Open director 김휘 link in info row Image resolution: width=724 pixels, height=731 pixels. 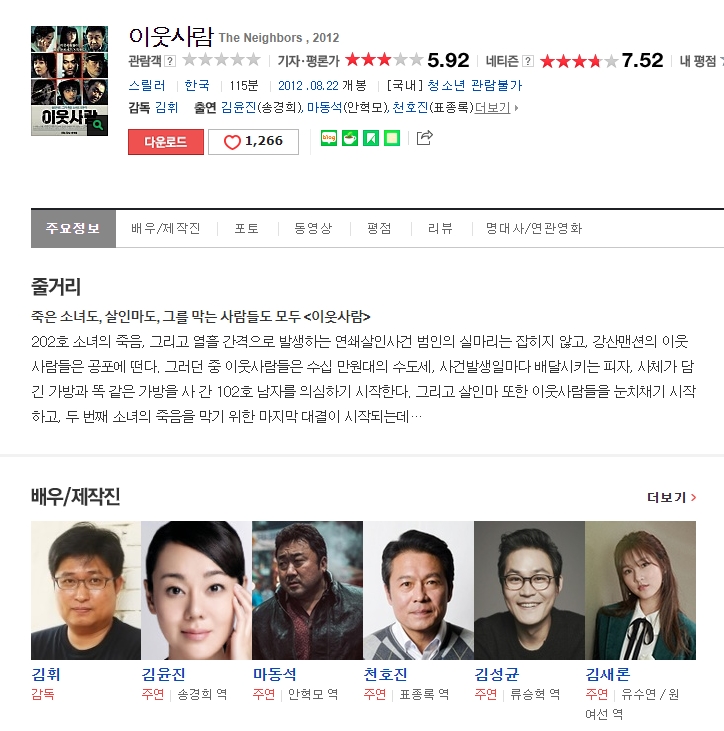166,108
